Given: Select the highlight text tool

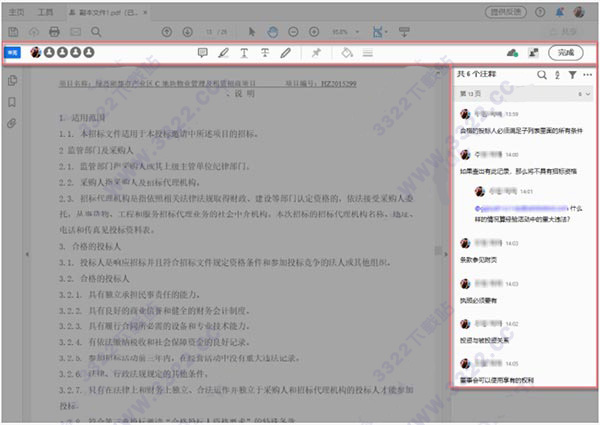Looking at the screenshot, I should point(223,53).
